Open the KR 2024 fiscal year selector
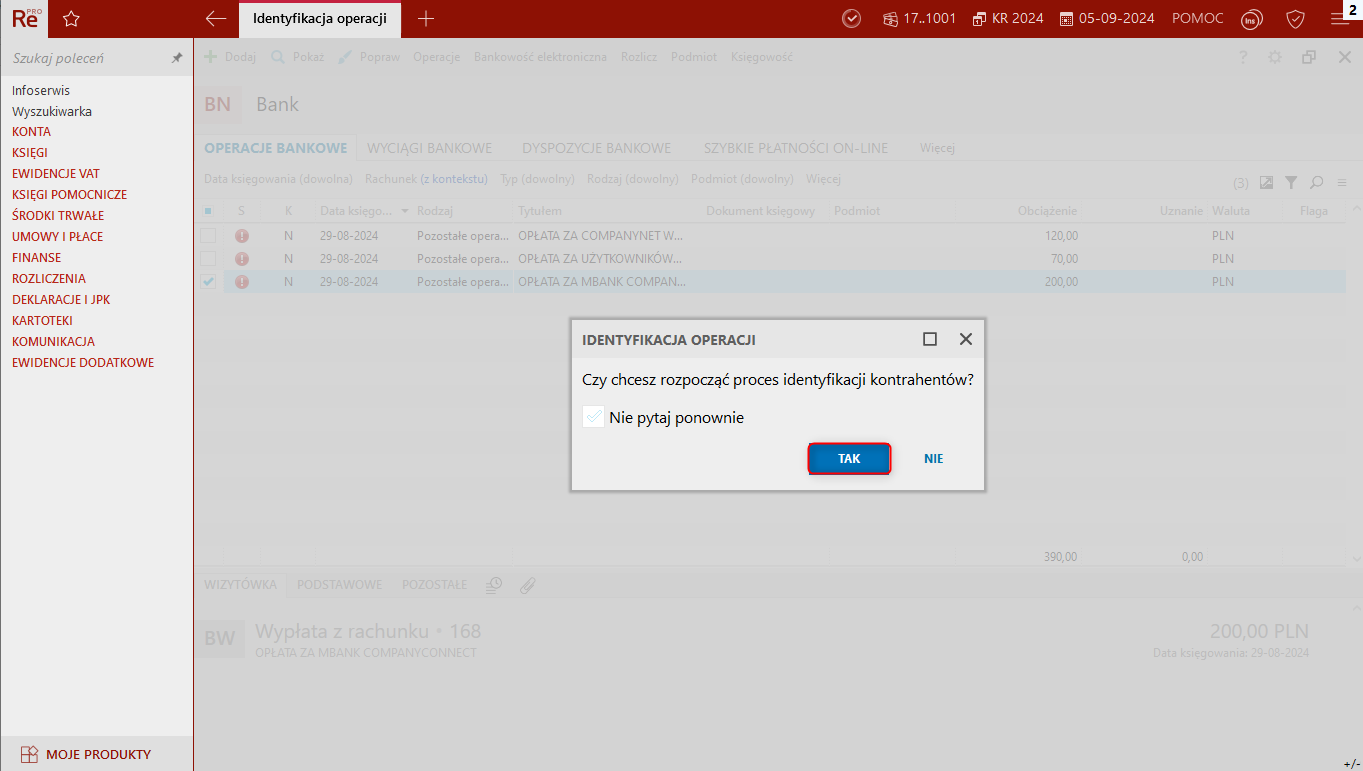Viewport: 1363px width, 771px height. (1007, 18)
